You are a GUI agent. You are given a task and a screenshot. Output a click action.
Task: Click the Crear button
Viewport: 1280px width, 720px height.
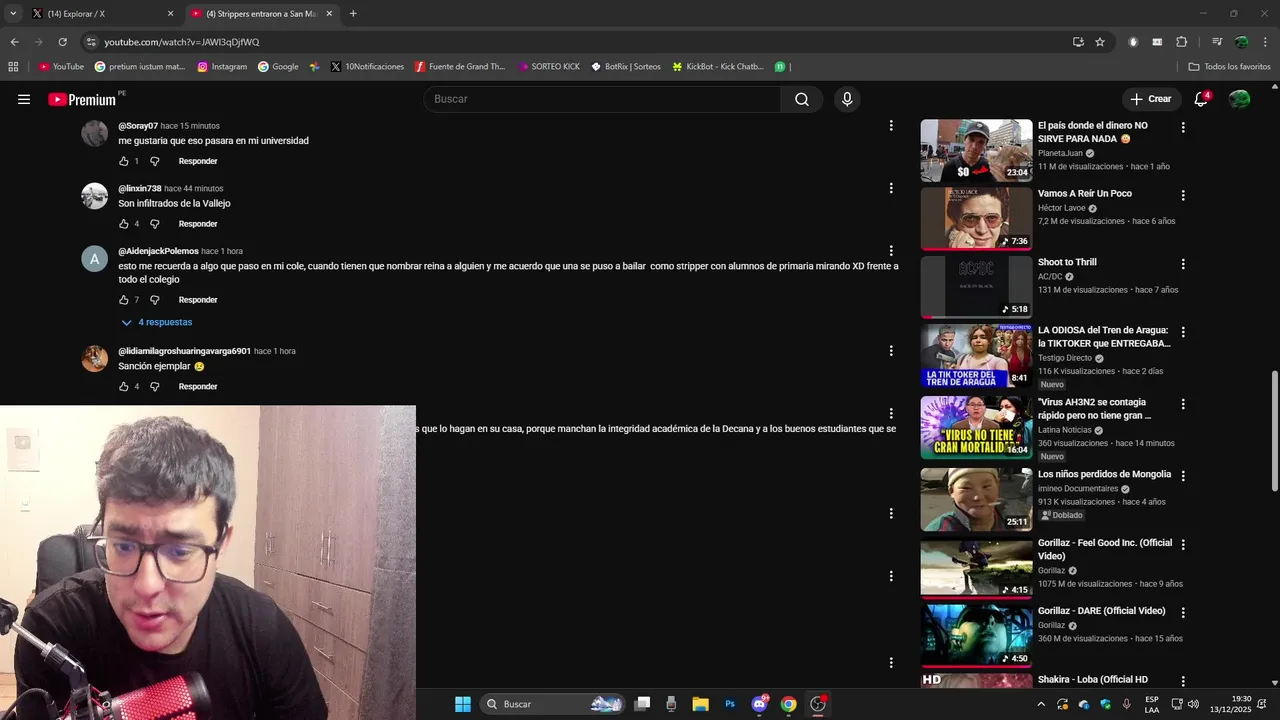pos(1151,99)
